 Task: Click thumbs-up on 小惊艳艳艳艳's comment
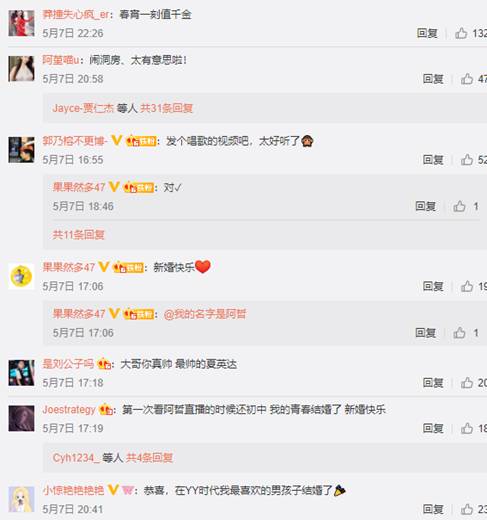point(467,509)
